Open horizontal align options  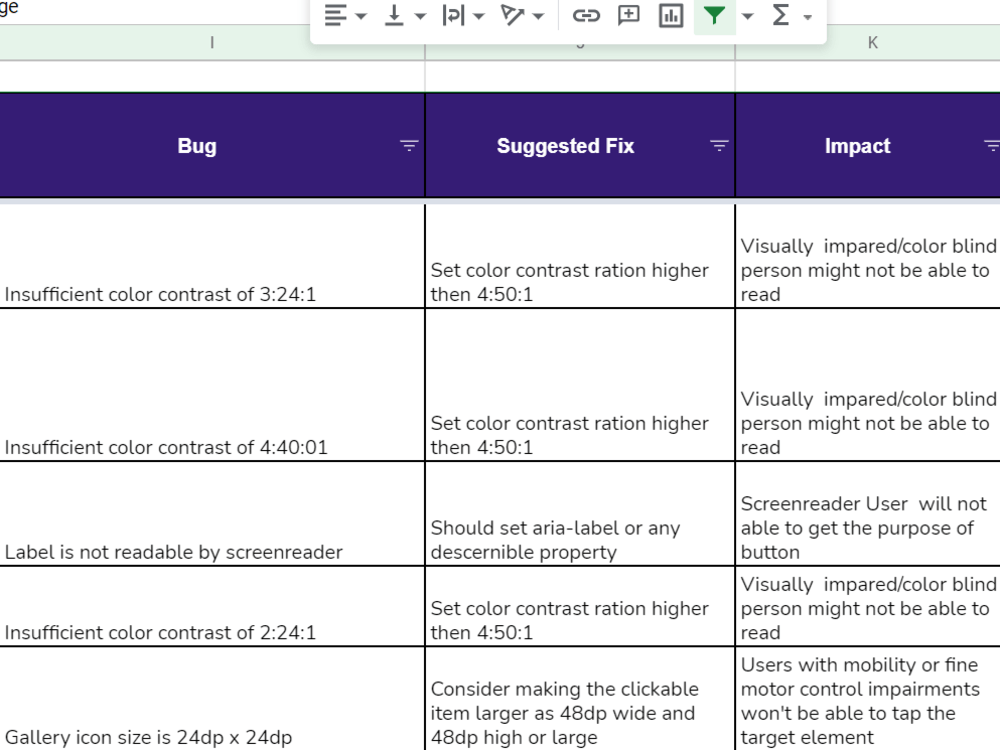coord(335,15)
